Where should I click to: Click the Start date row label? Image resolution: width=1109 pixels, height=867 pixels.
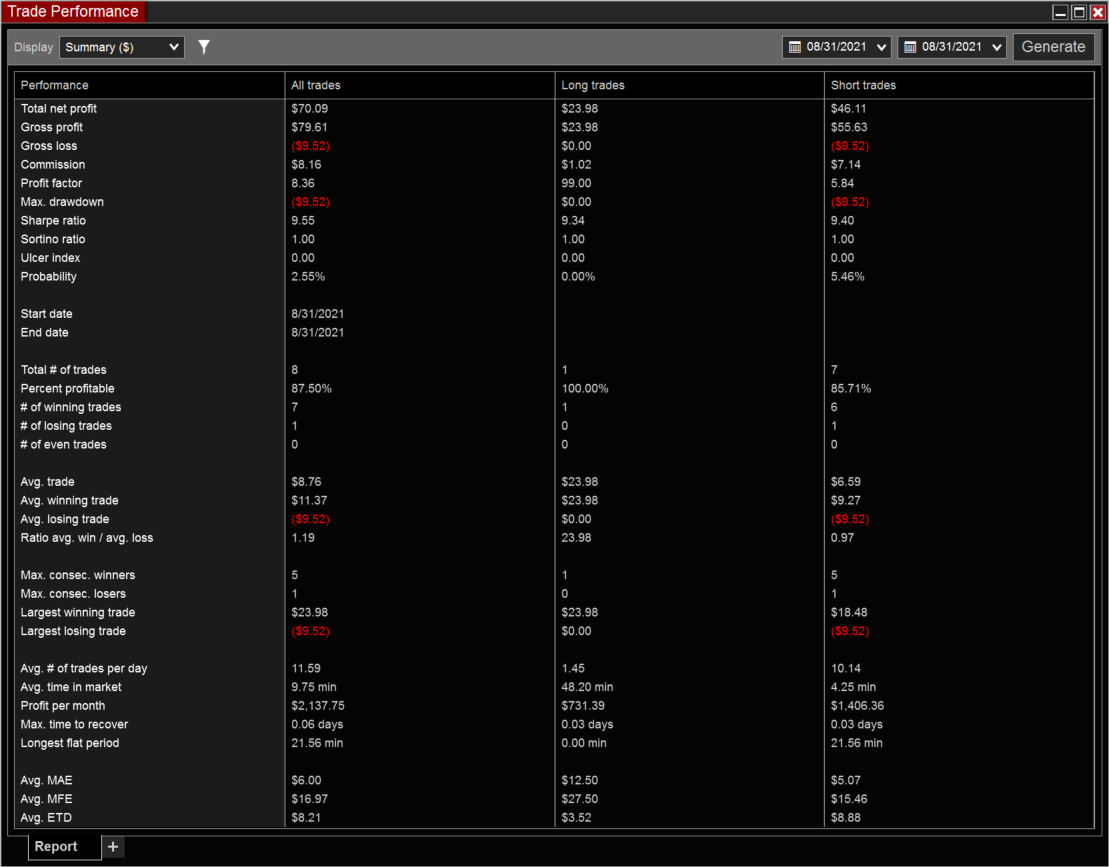point(46,313)
